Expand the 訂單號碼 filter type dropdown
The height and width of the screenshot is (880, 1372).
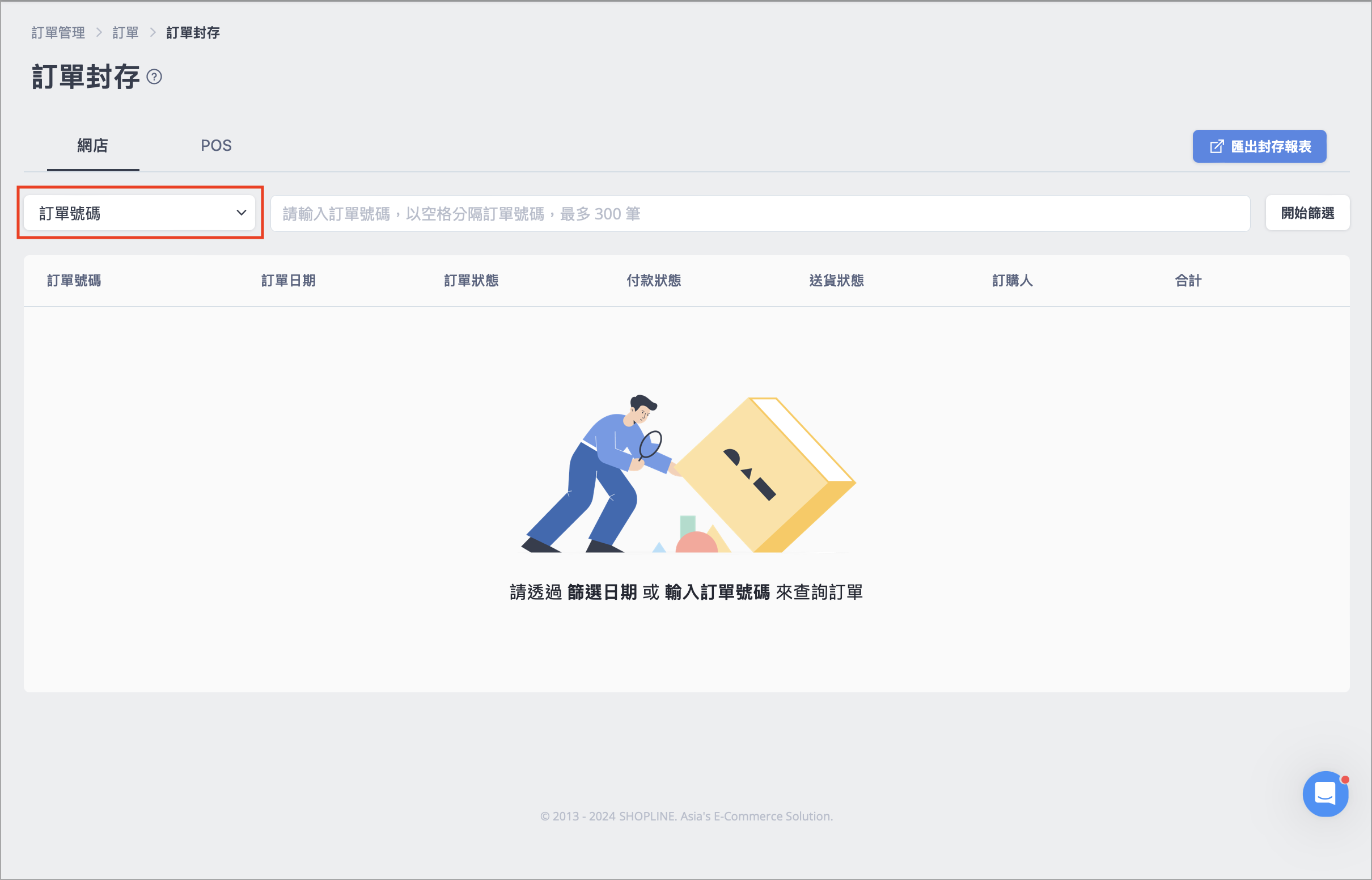click(x=139, y=213)
